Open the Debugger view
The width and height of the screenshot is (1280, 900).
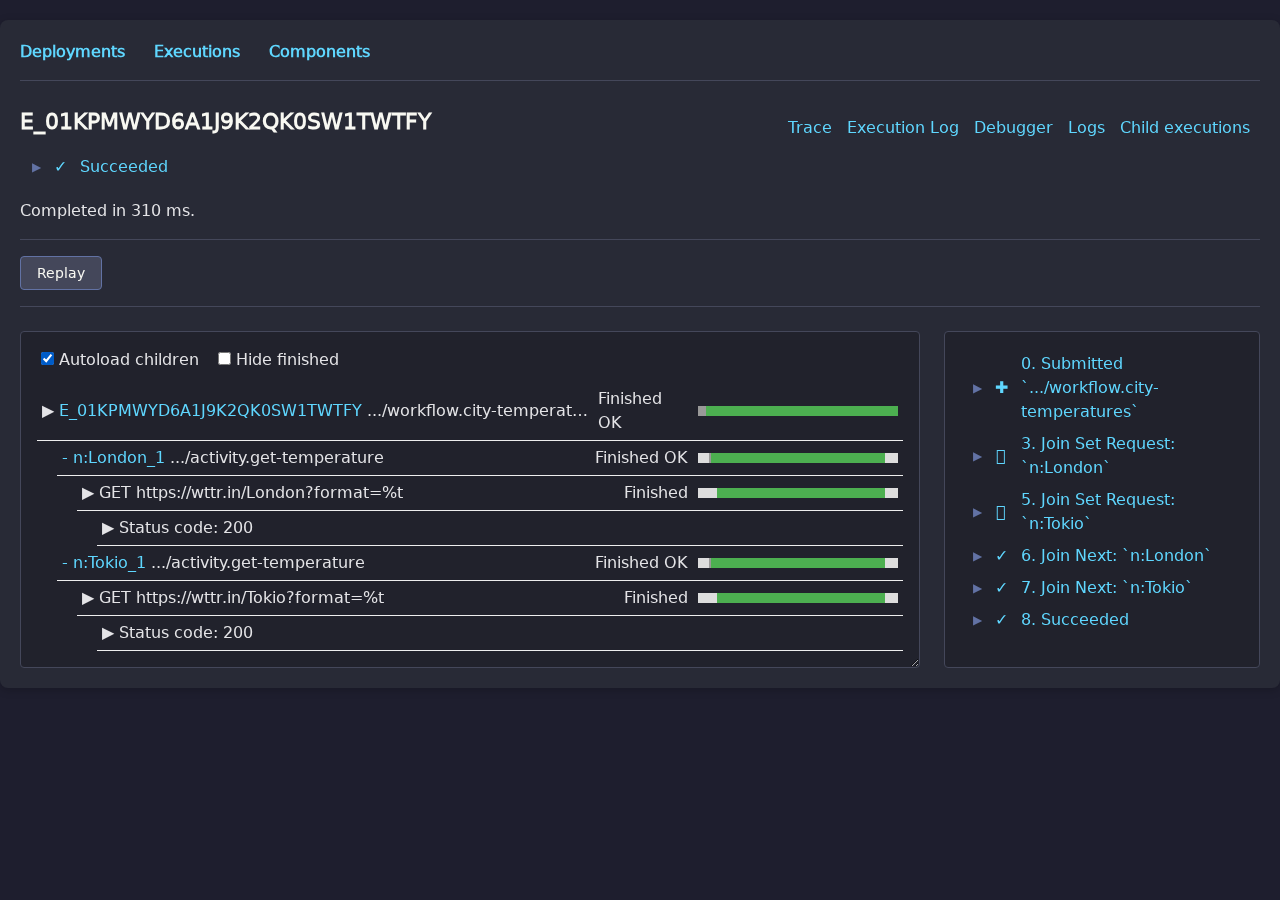tap(1013, 127)
